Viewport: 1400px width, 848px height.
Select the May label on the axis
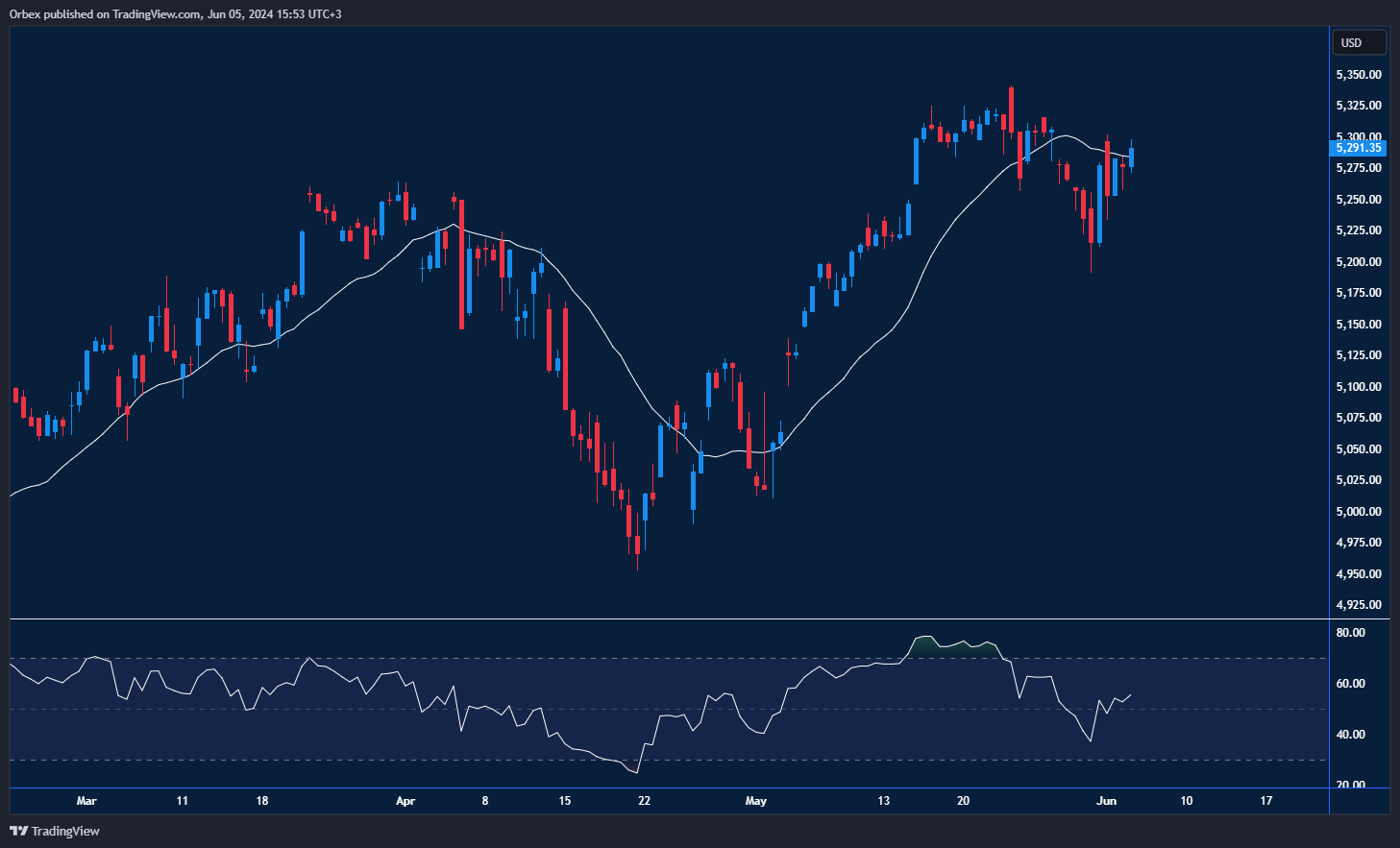point(755,800)
